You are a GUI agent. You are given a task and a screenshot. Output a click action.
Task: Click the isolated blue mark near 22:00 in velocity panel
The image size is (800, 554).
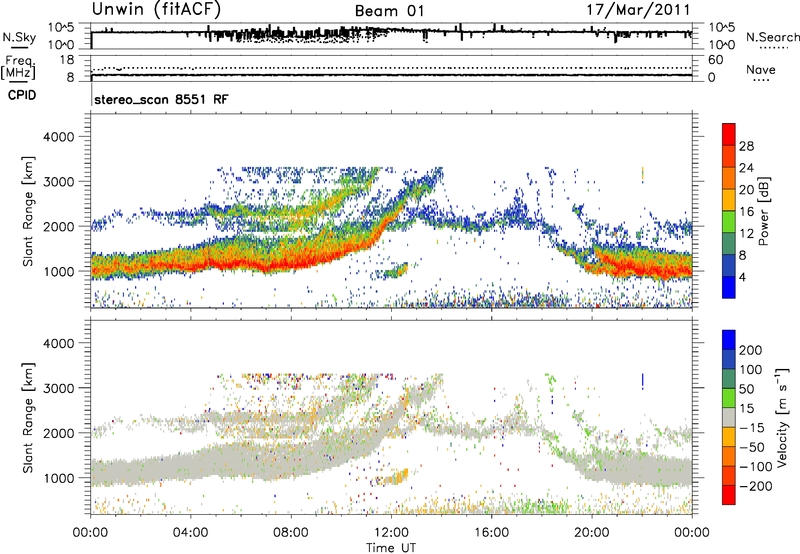643,381
